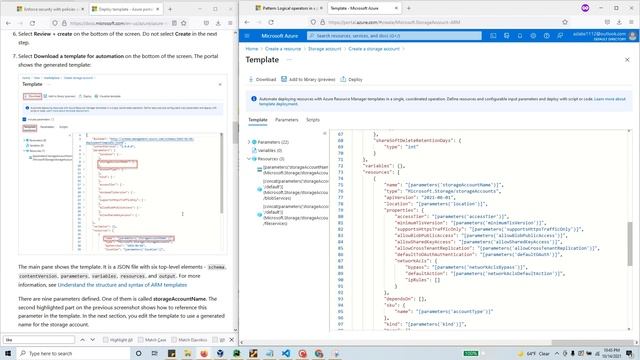
Task: Expand the Parameters (22) tree node
Action: pos(249,142)
